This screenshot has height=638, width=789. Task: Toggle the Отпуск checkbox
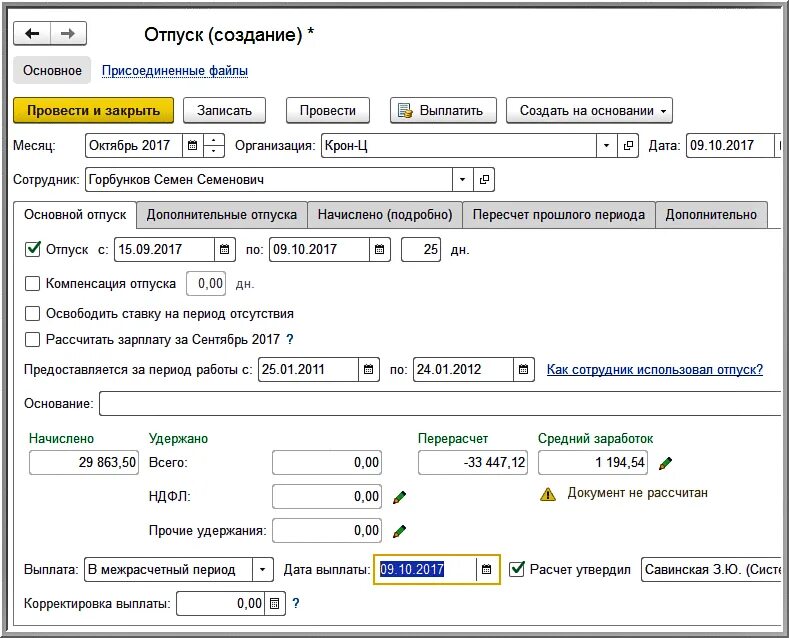click(x=33, y=250)
